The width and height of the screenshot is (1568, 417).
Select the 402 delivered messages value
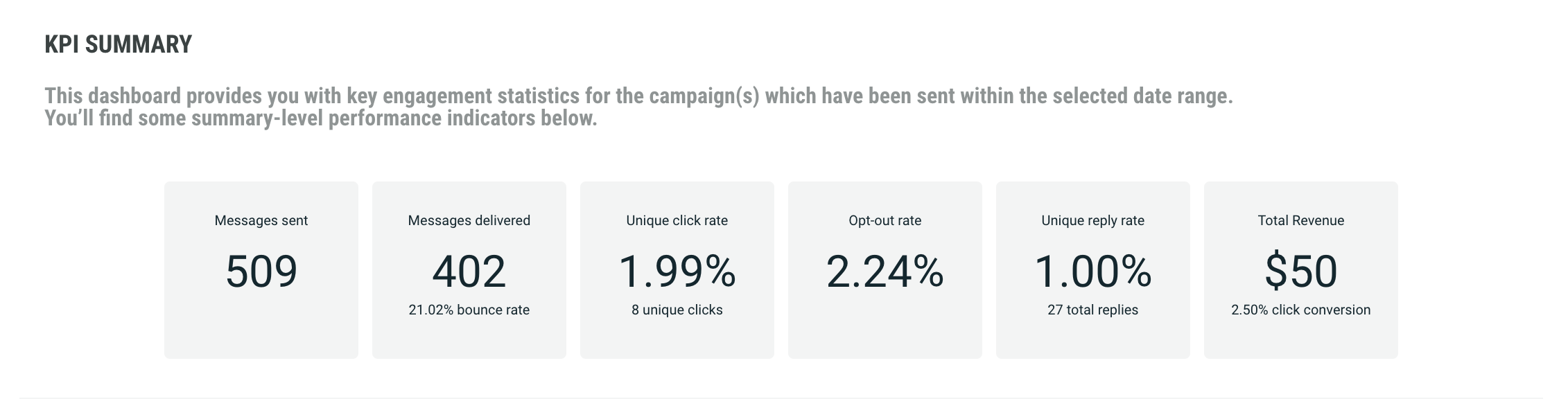coord(469,271)
